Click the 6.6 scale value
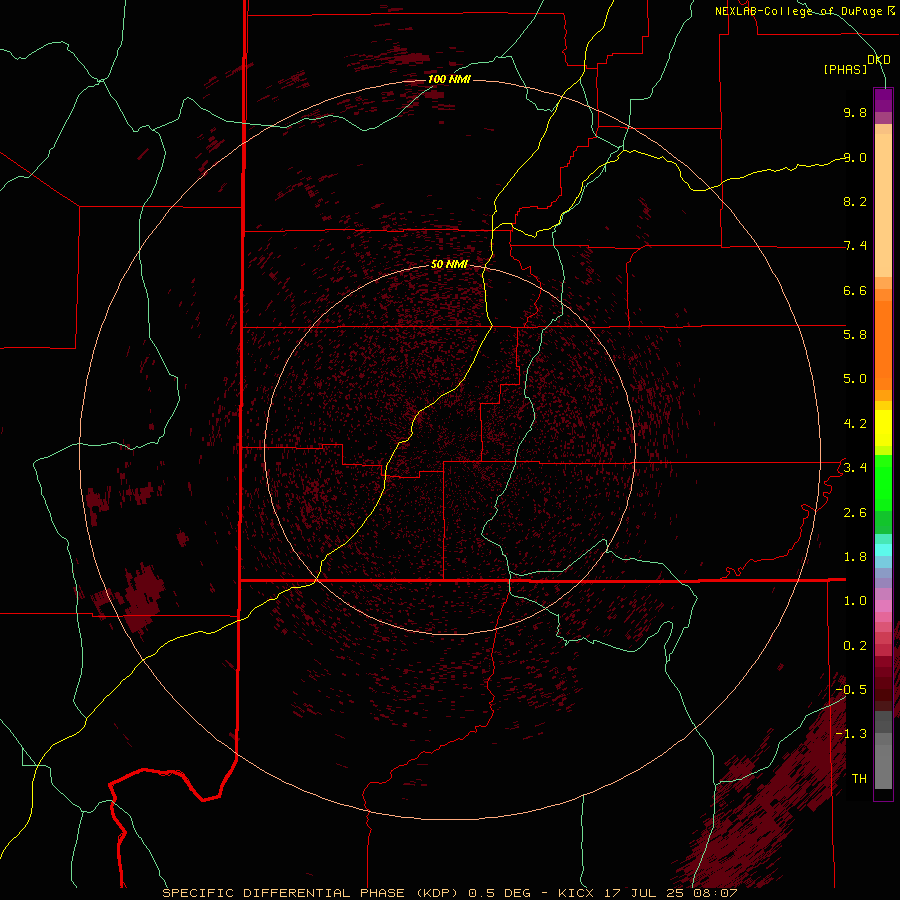 tap(855, 290)
